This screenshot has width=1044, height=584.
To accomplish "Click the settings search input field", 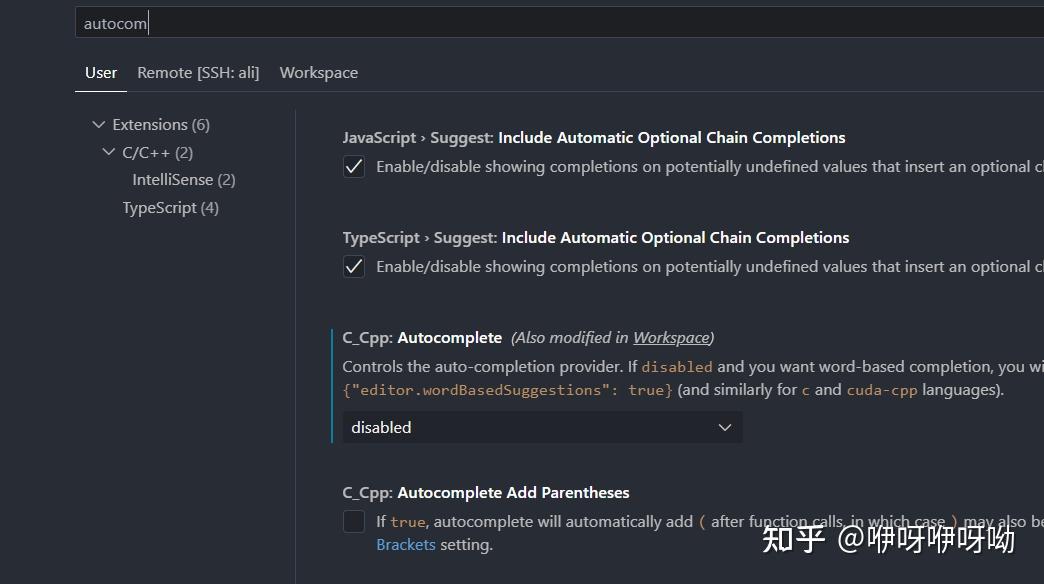I will pyautogui.click(x=400, y=22).
